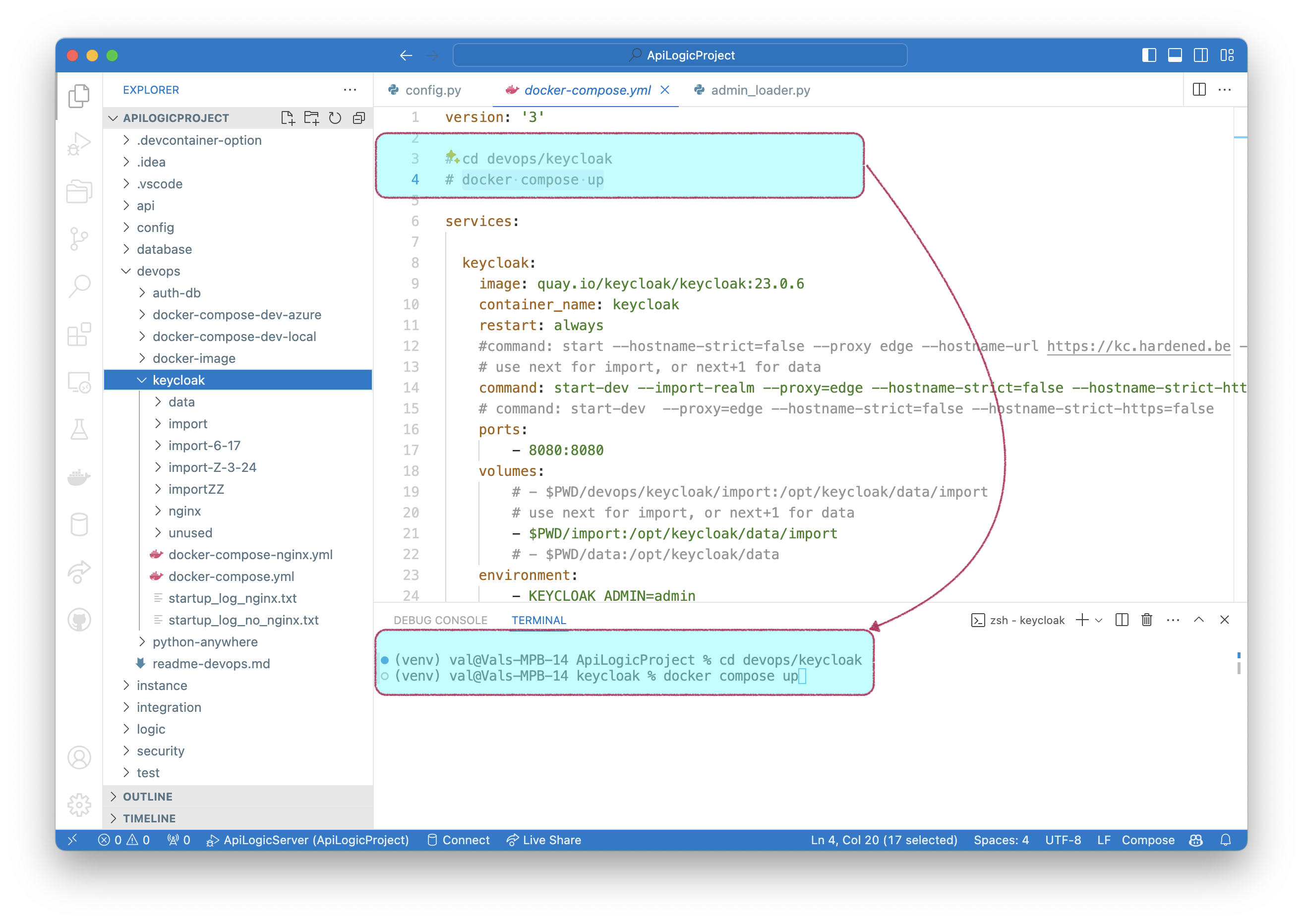Expand the import-6-17 folder
Image resolution: width=1303 pixels, height=924 pixels.
click(238, 446)
